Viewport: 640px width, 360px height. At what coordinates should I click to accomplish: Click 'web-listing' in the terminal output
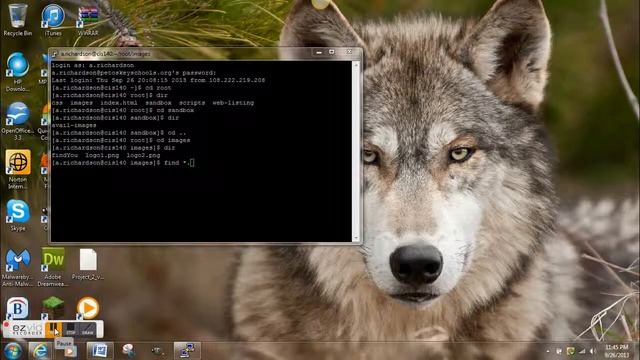pos(233,103)
